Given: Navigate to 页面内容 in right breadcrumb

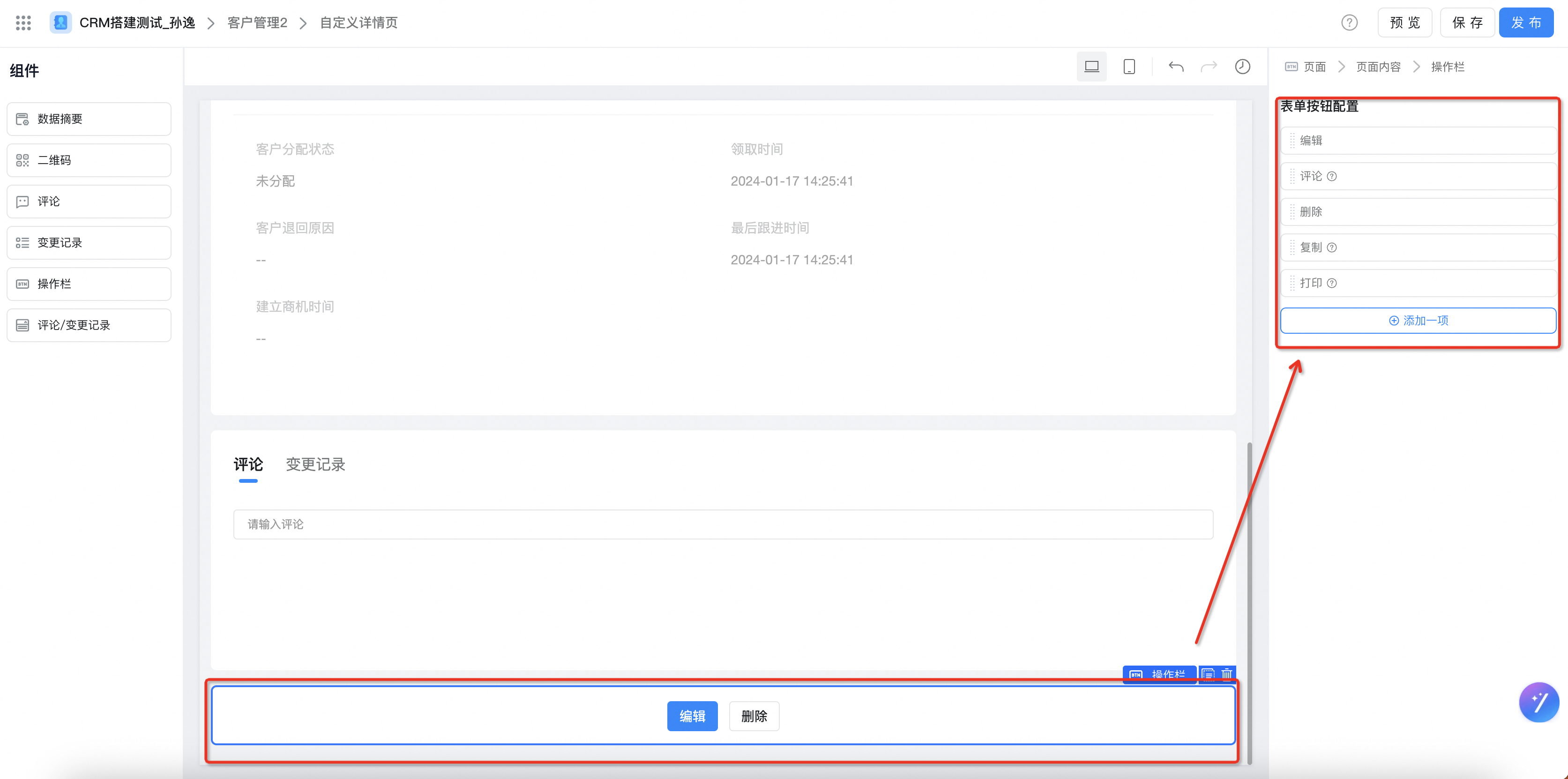Looking at the screenshot, I should click(x=1378, y=67).
